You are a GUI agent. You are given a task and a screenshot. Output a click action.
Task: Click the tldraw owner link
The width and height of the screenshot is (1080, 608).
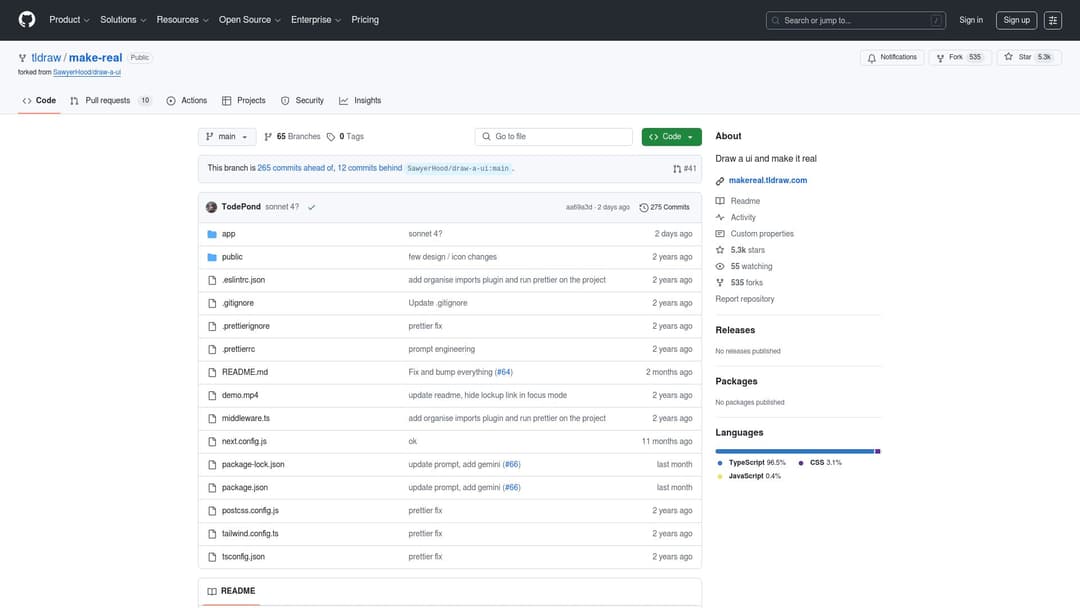coord(46,58)
